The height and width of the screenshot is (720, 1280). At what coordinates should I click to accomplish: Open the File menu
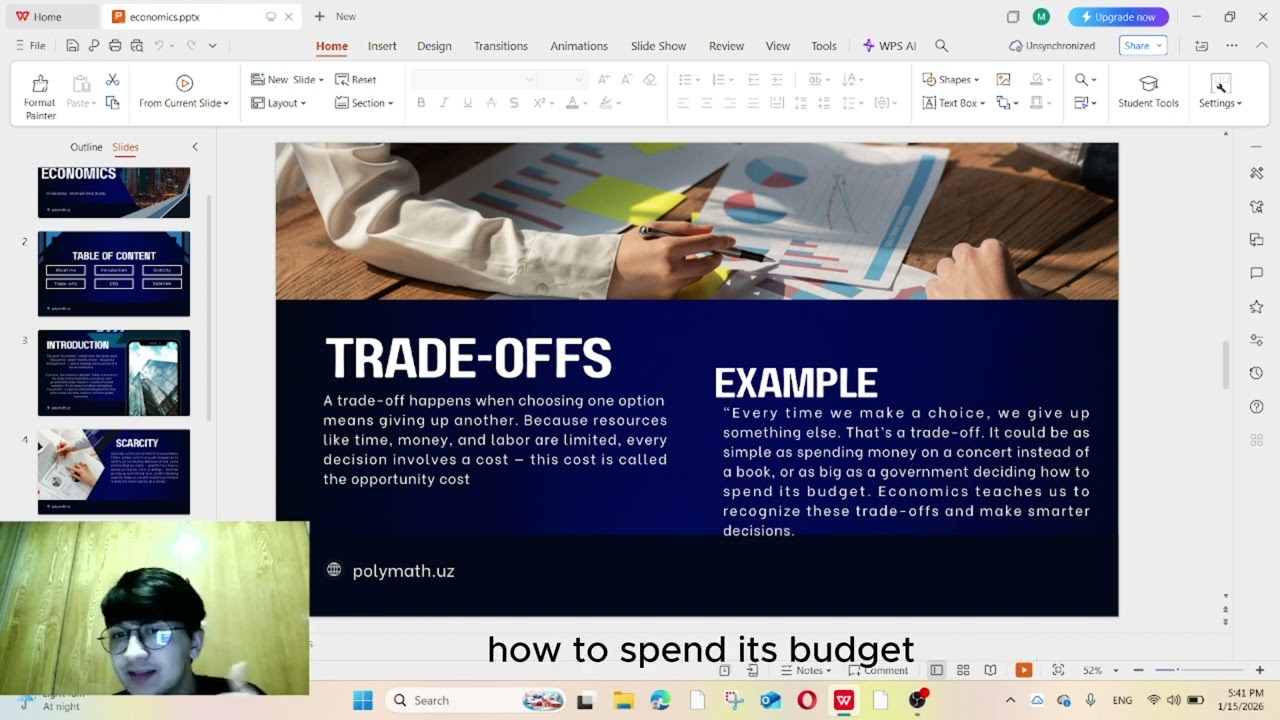pyautogui.click(x=30, y=46)
